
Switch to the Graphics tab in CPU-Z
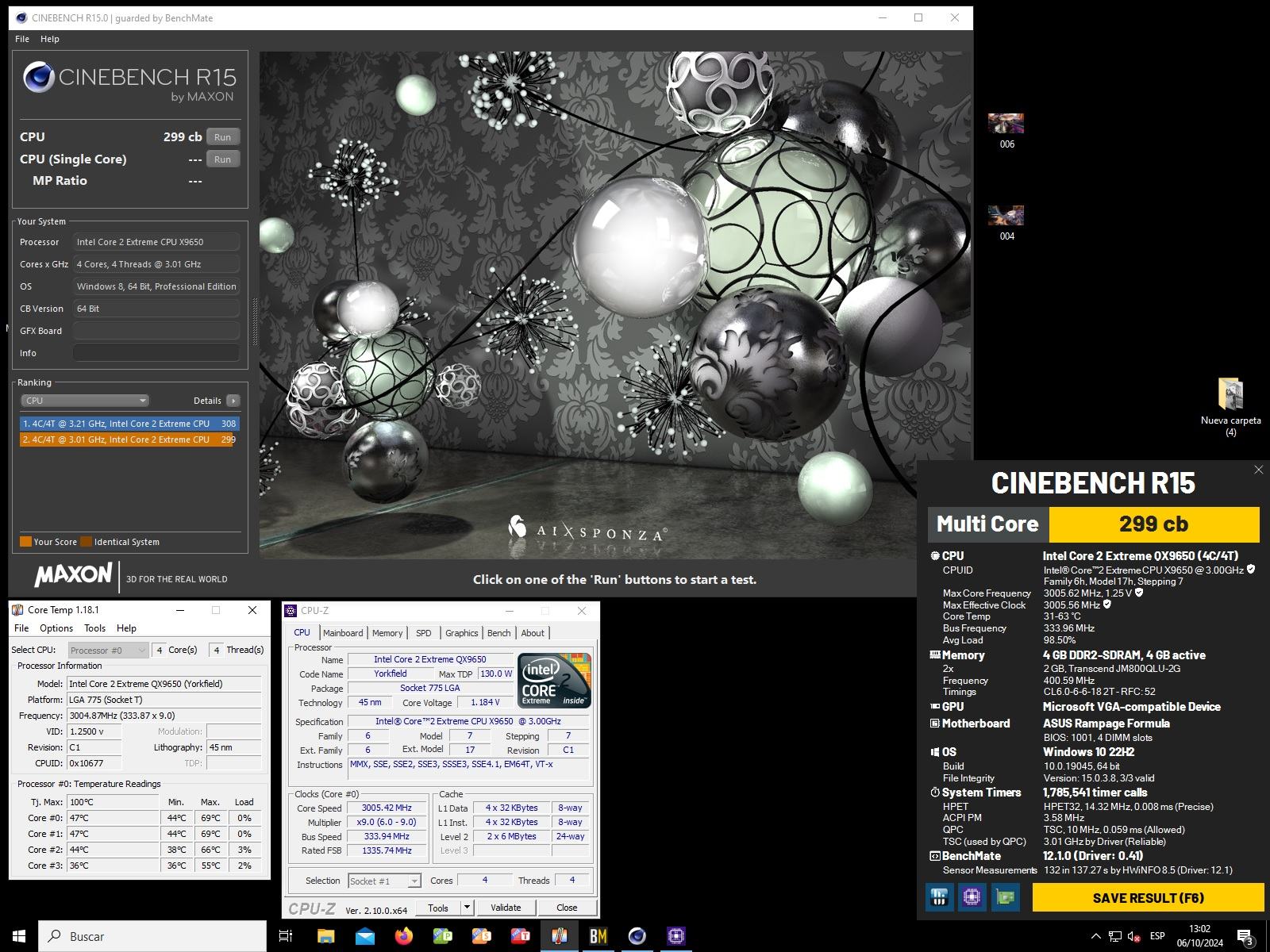click(461, 633)
